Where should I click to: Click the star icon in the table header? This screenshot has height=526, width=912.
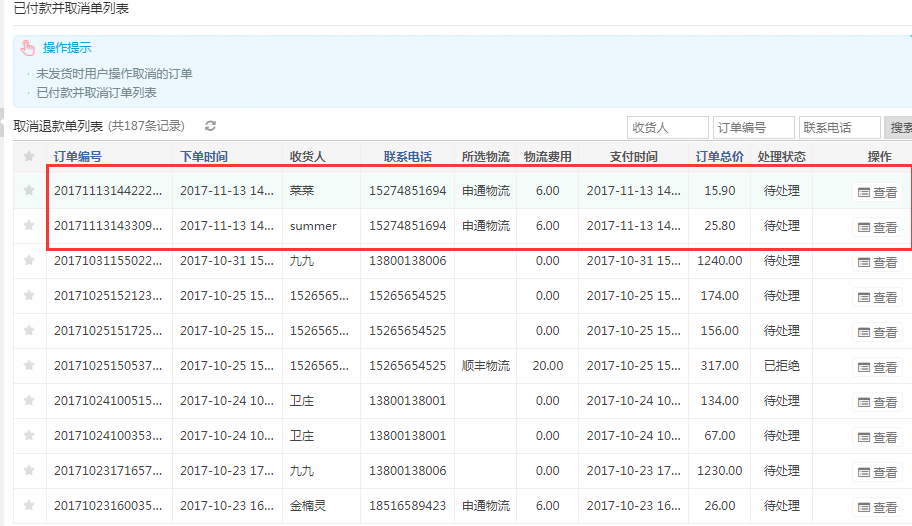coord(29,156)
